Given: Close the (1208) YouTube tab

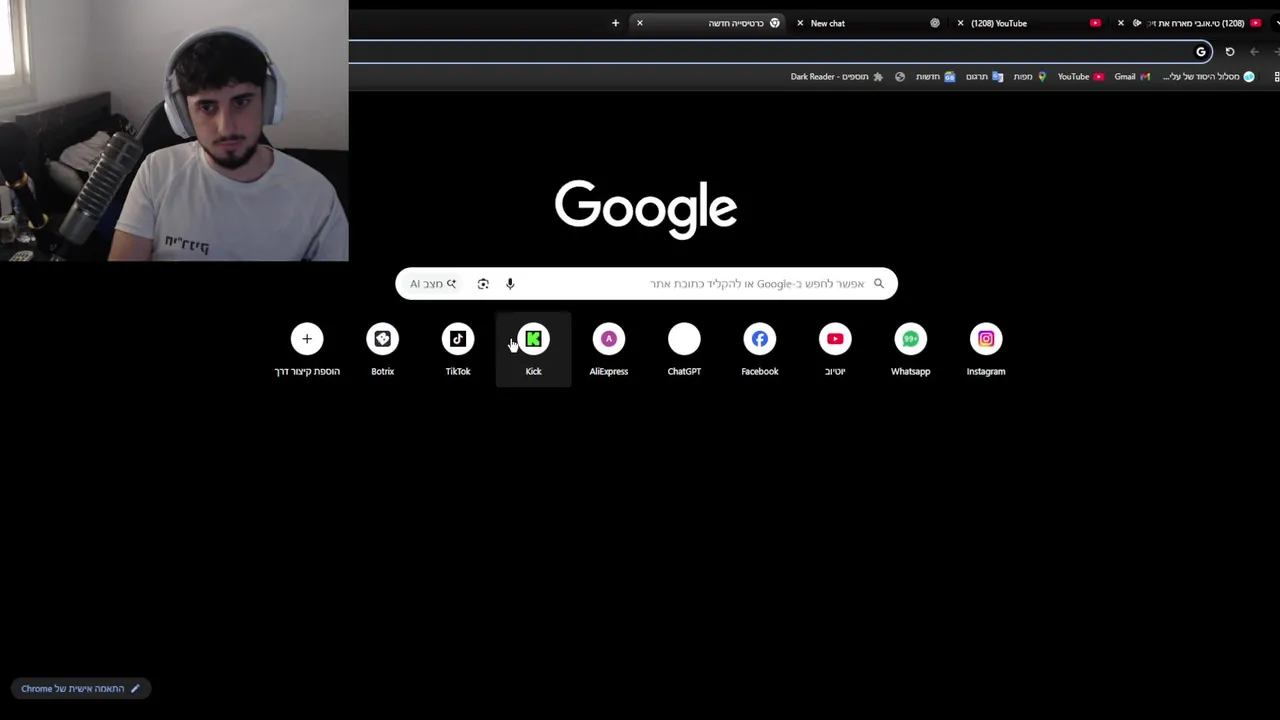Looking at the screenshot, I should click(x=961, y=23).
